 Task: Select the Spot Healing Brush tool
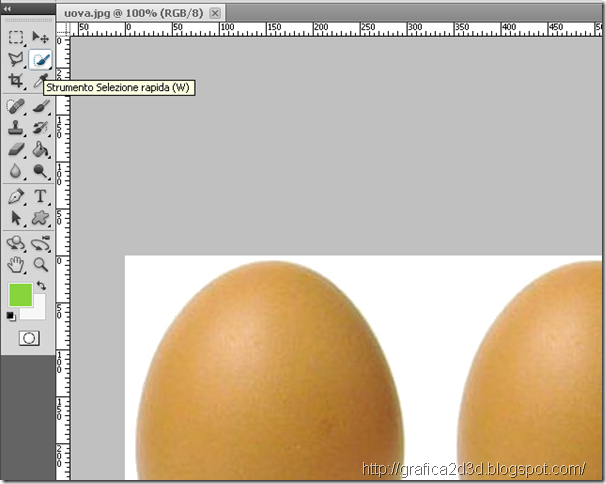click(16, 106)
